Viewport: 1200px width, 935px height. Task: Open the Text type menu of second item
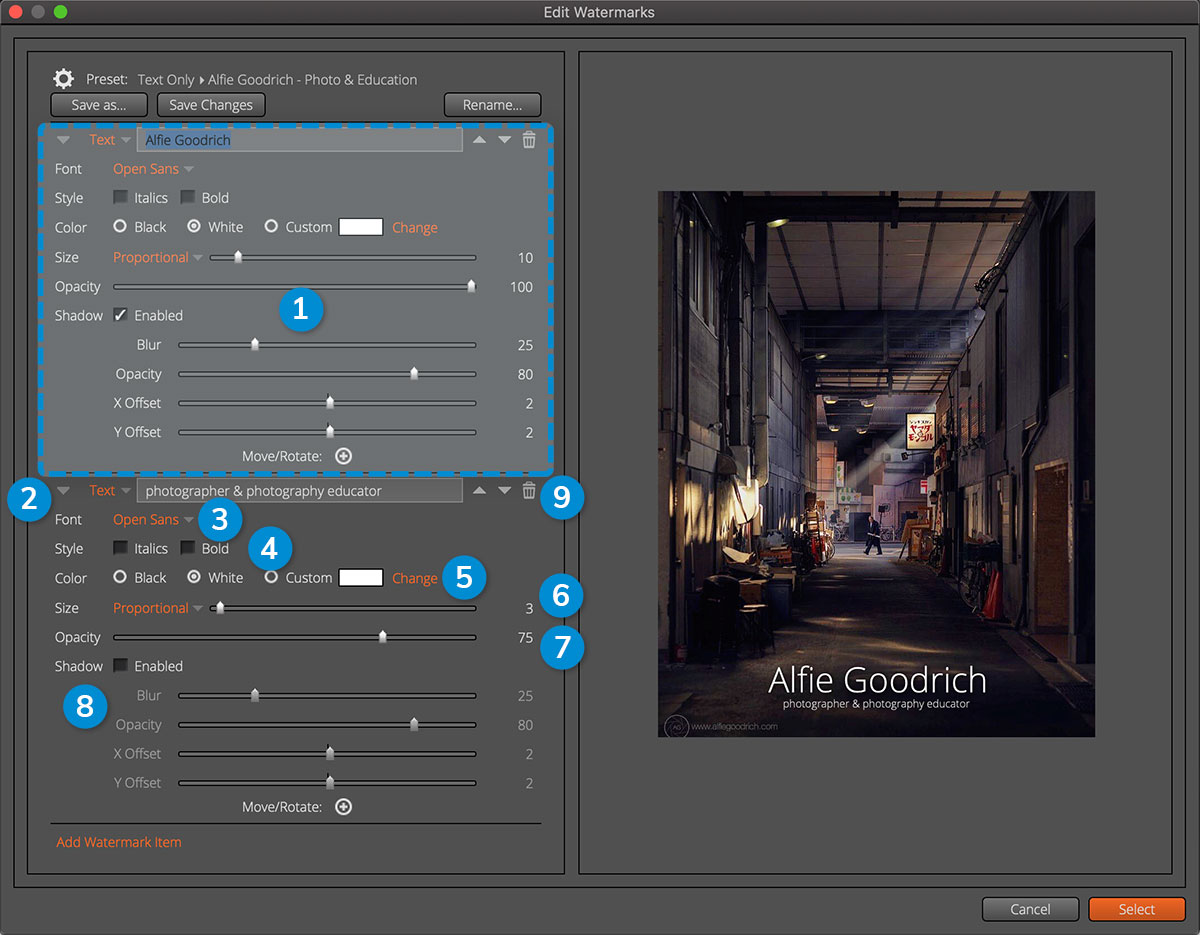[109, 491]
